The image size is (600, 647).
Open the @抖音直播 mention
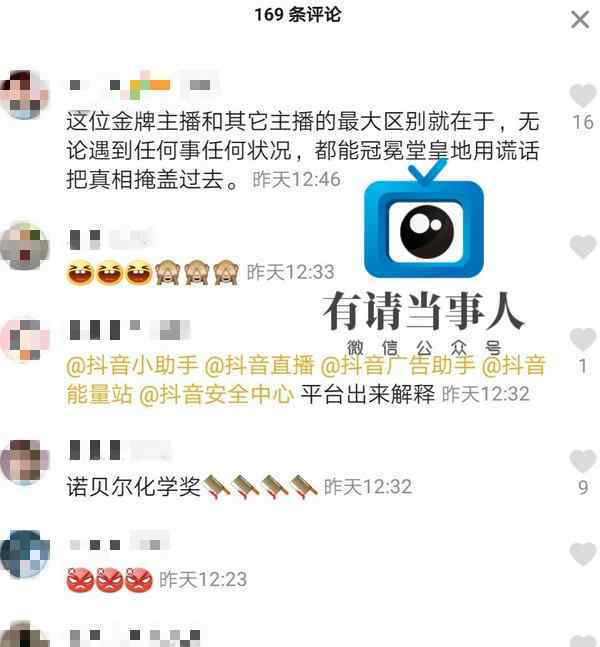pyautogui.click(x=259, y=366)
